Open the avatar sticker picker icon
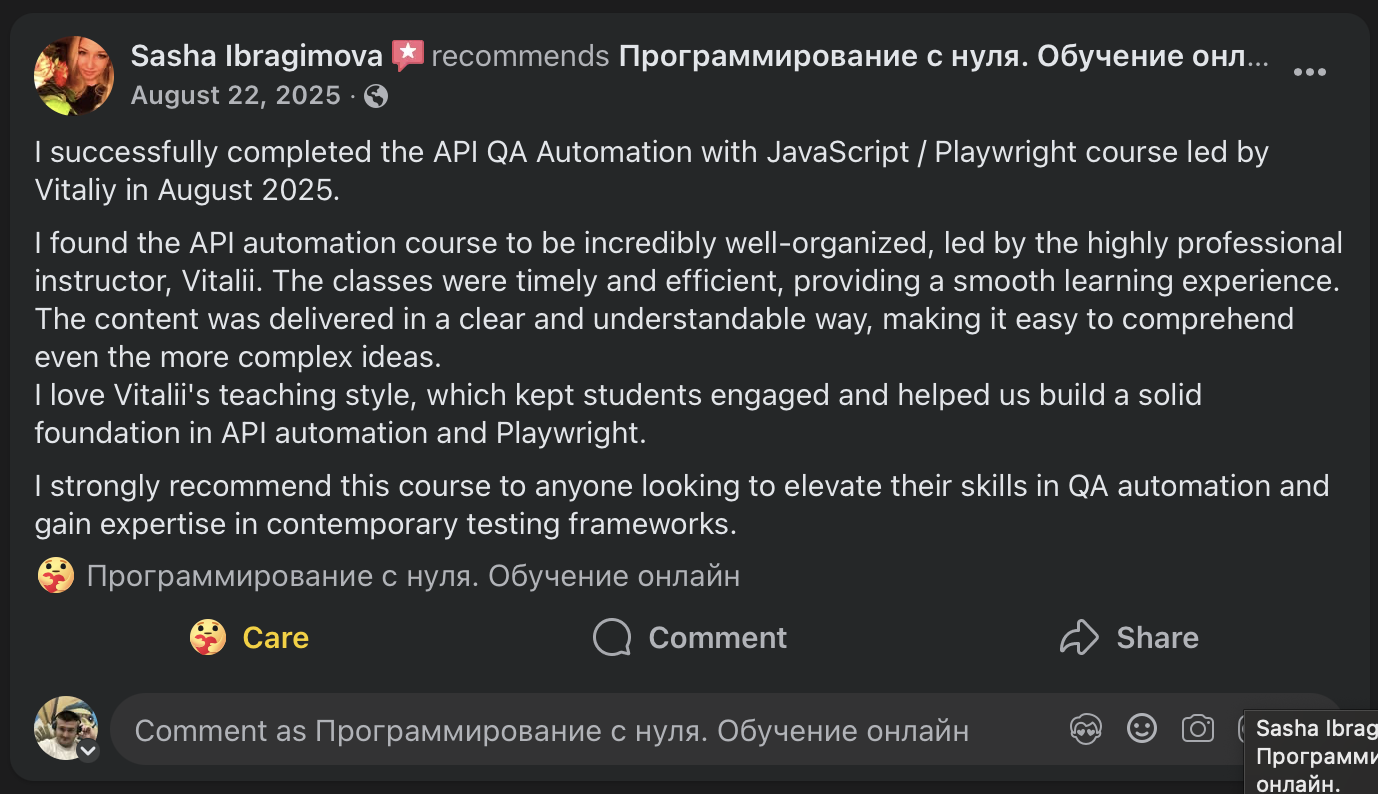Screen dimensions: 1378x794 pyautogui.click(x=1086, y=729)
